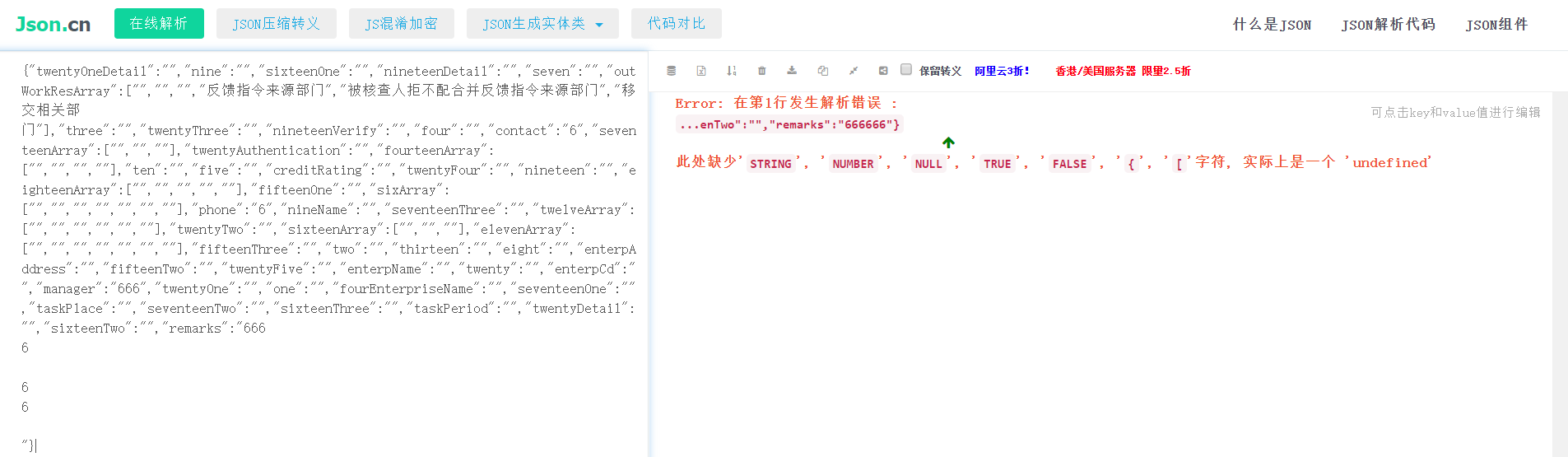
Task: Open the 代码对比 tab
Action: 677,24
